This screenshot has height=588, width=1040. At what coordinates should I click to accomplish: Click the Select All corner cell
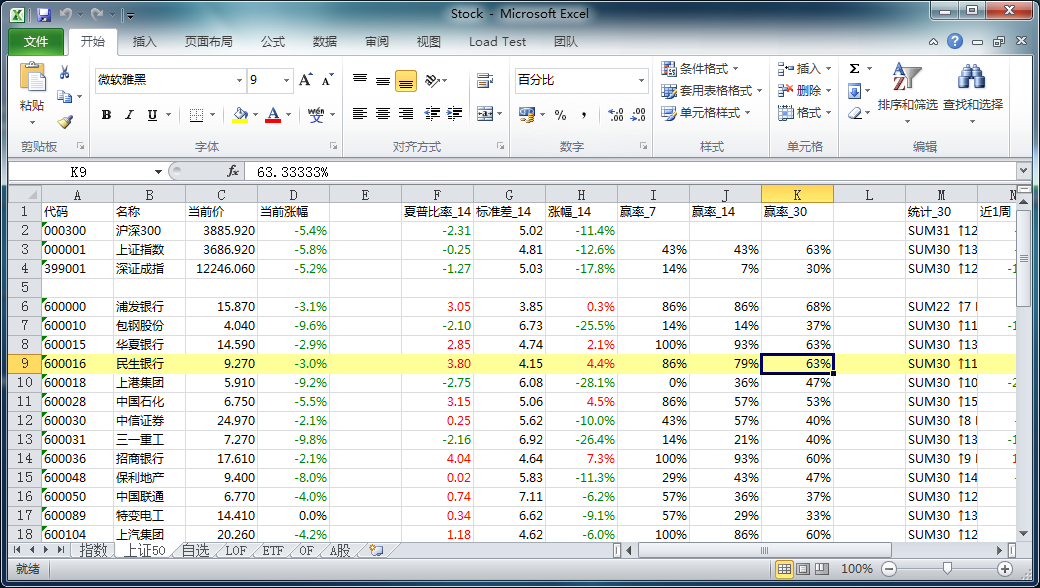click(25, 194)
